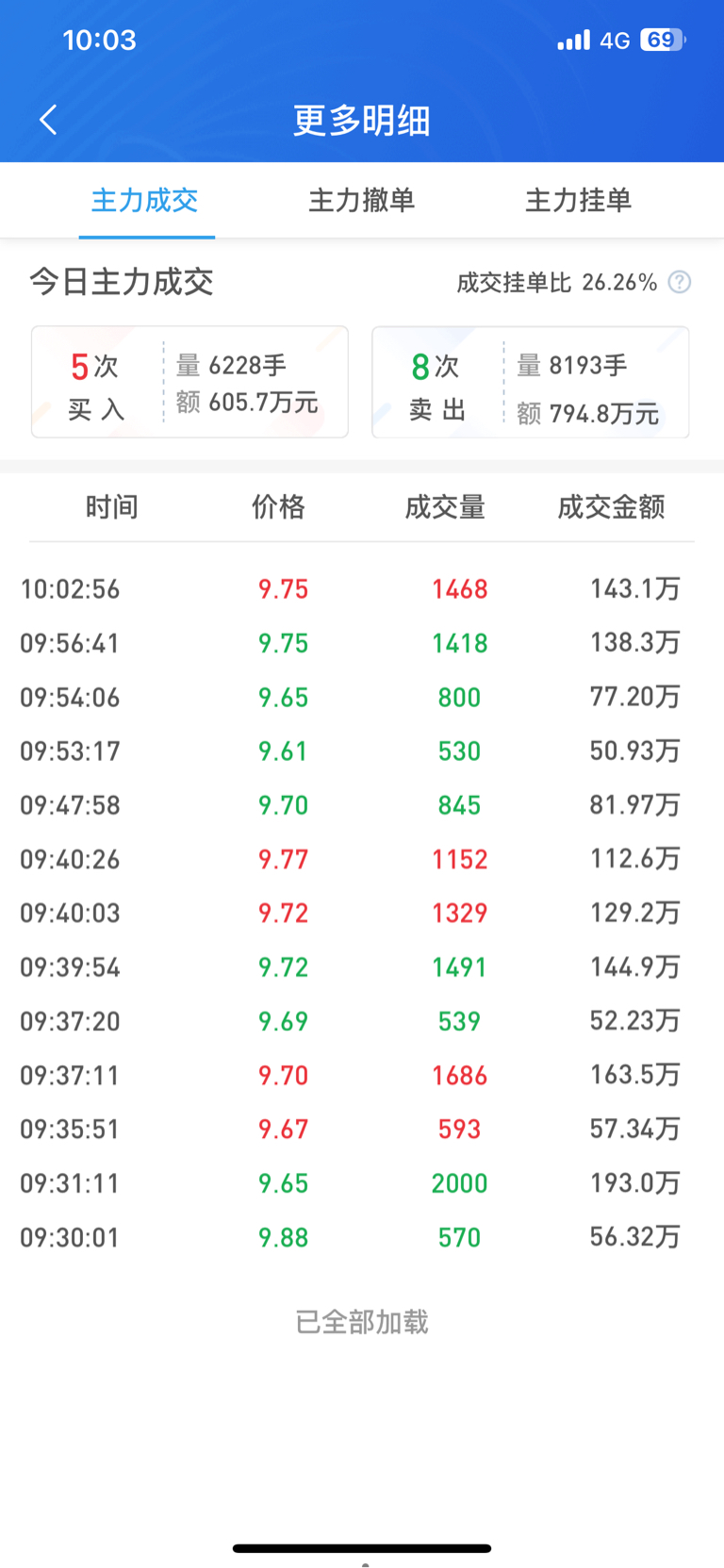Tap the home indicator bar

tap(362, 1548)
